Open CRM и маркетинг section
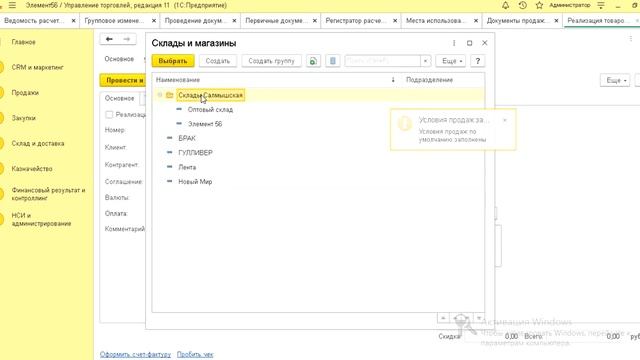 pos(38,67)
